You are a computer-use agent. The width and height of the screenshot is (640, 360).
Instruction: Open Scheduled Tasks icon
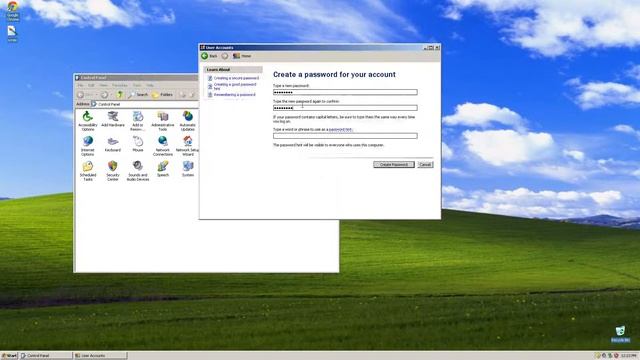tap(87, 171)
